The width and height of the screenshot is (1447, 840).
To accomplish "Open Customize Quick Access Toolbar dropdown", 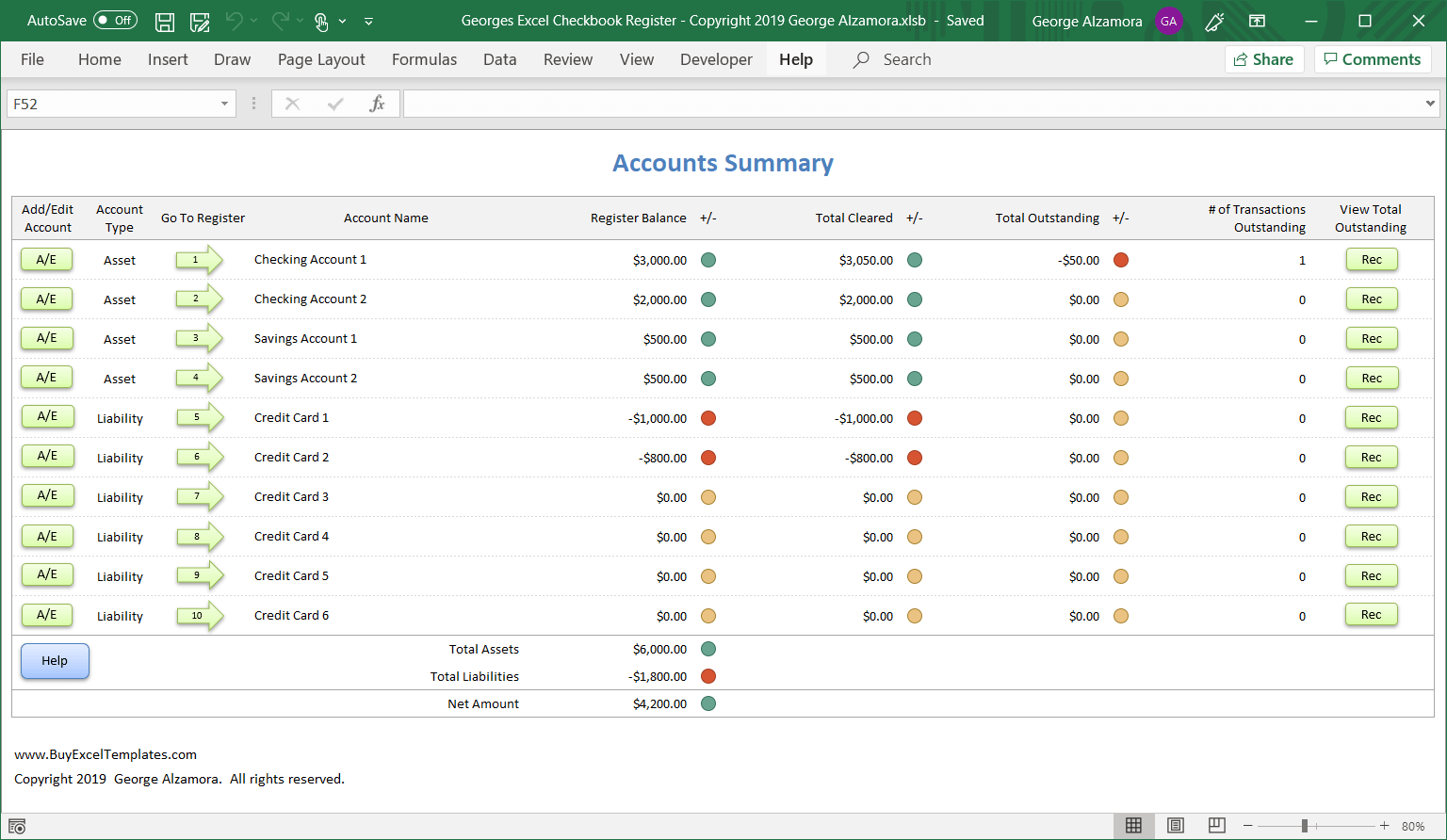I will point(368,21).
